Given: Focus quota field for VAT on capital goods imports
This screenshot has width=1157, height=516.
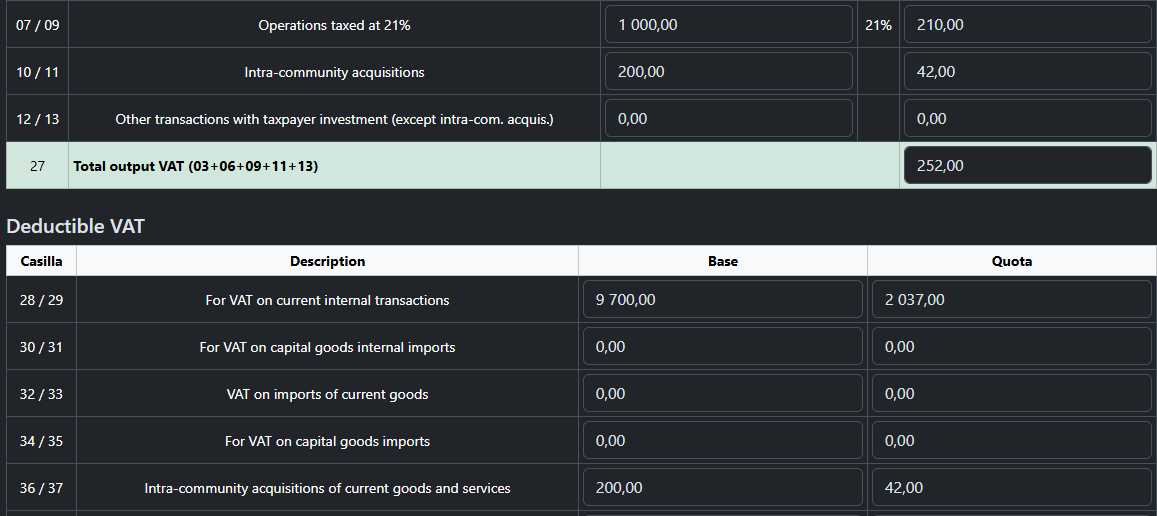Looking at the screenshot, I should [x=1011, y=441].
